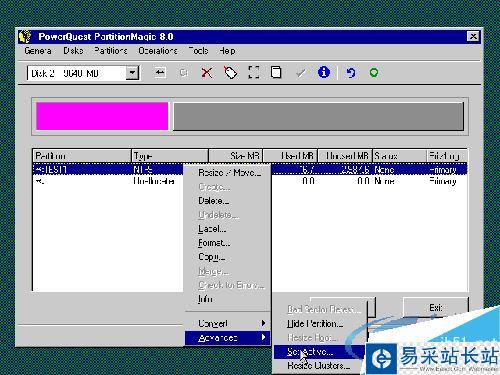Open the Disk 2 selection dropdown
This screenshot has height=375, width=500.
pyautogui.click(x=132, y=73)
